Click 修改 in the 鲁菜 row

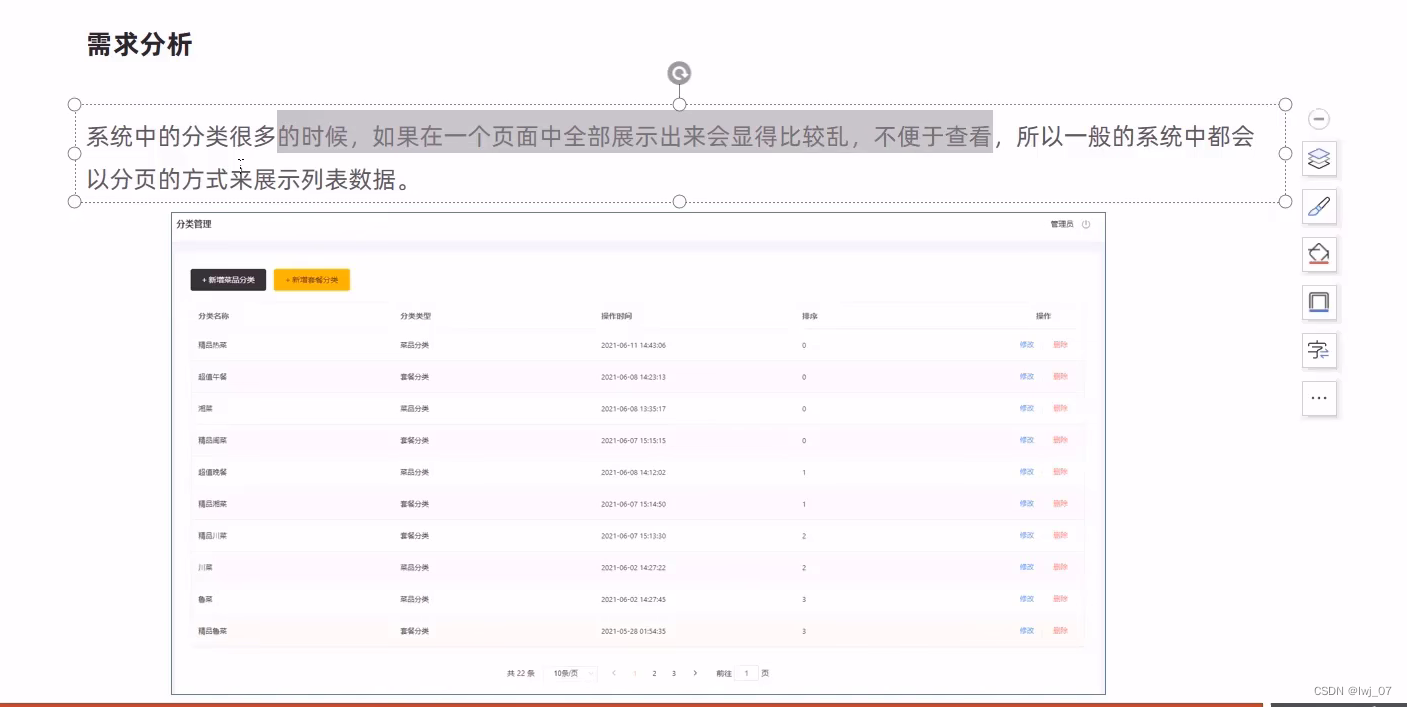coord(1027,599)
